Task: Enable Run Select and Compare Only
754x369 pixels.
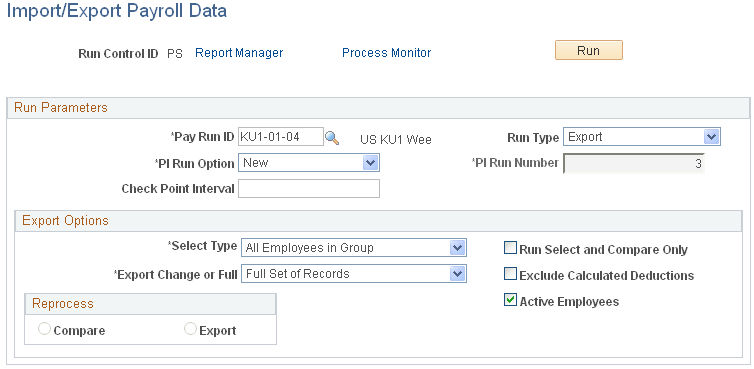Action: (510, 248)
